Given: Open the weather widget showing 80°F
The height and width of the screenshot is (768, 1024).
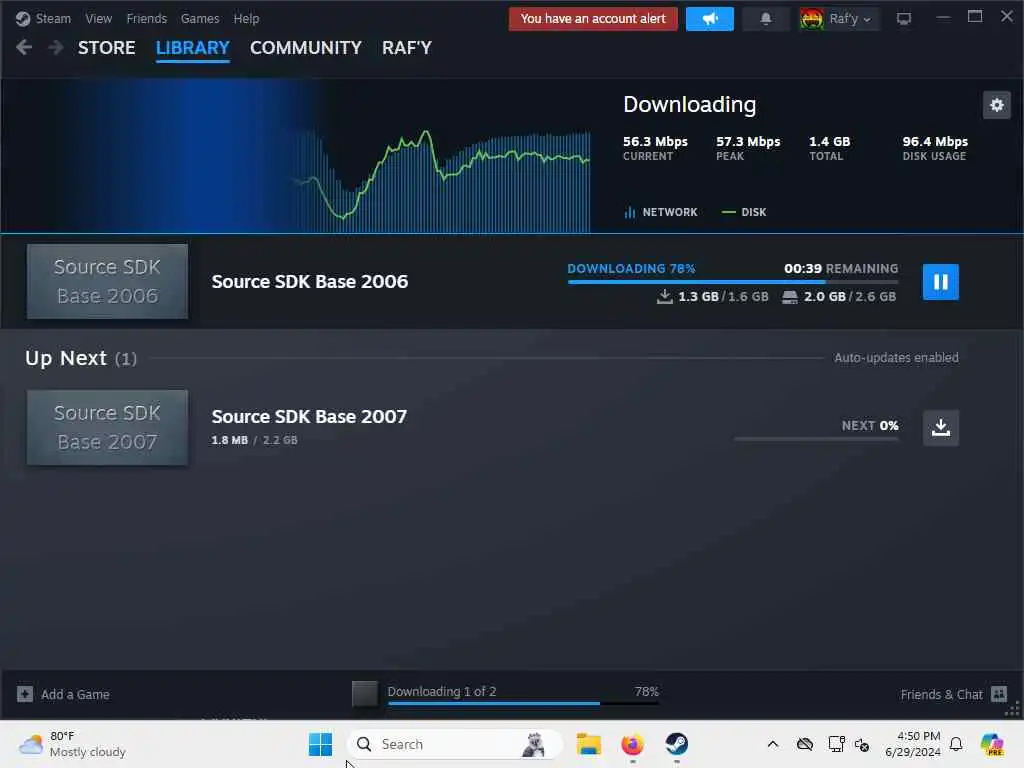Looking at the screenshot, I should [x=72, y=744].
